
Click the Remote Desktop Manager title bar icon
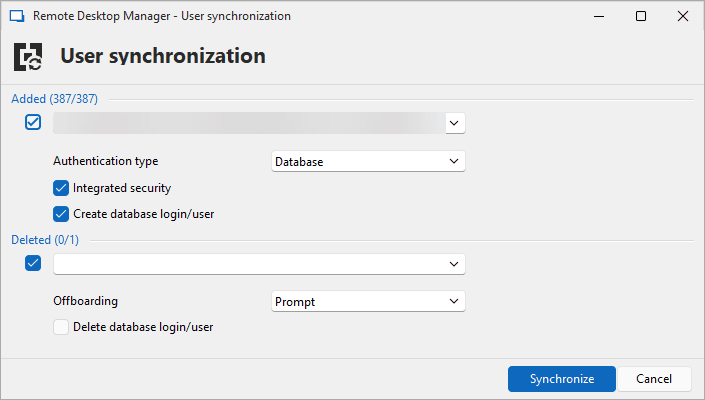[16, 16]
